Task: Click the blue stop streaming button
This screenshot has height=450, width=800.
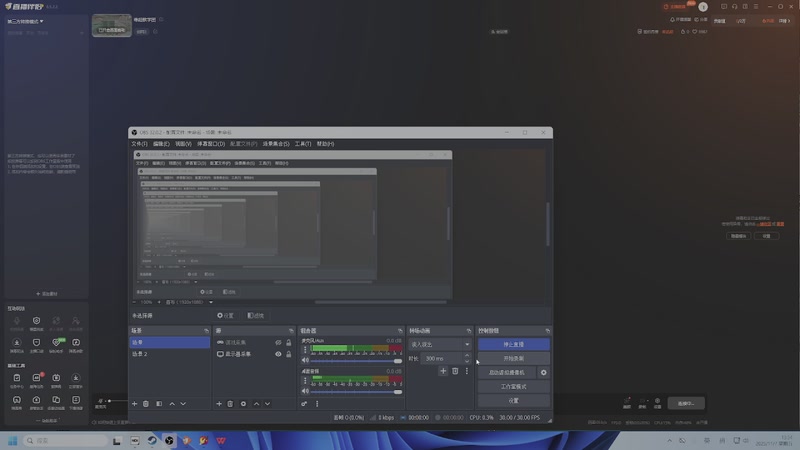Action: point(514,344)
